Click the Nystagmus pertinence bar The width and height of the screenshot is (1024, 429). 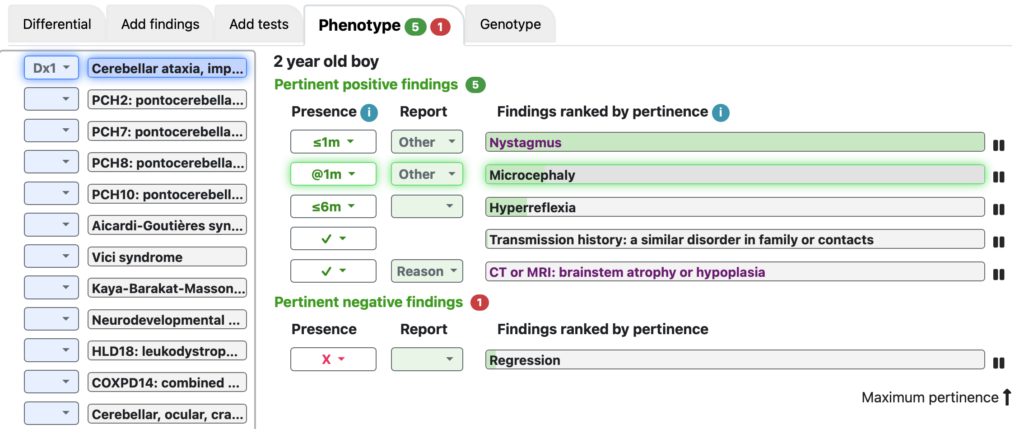tap(735, 142)
